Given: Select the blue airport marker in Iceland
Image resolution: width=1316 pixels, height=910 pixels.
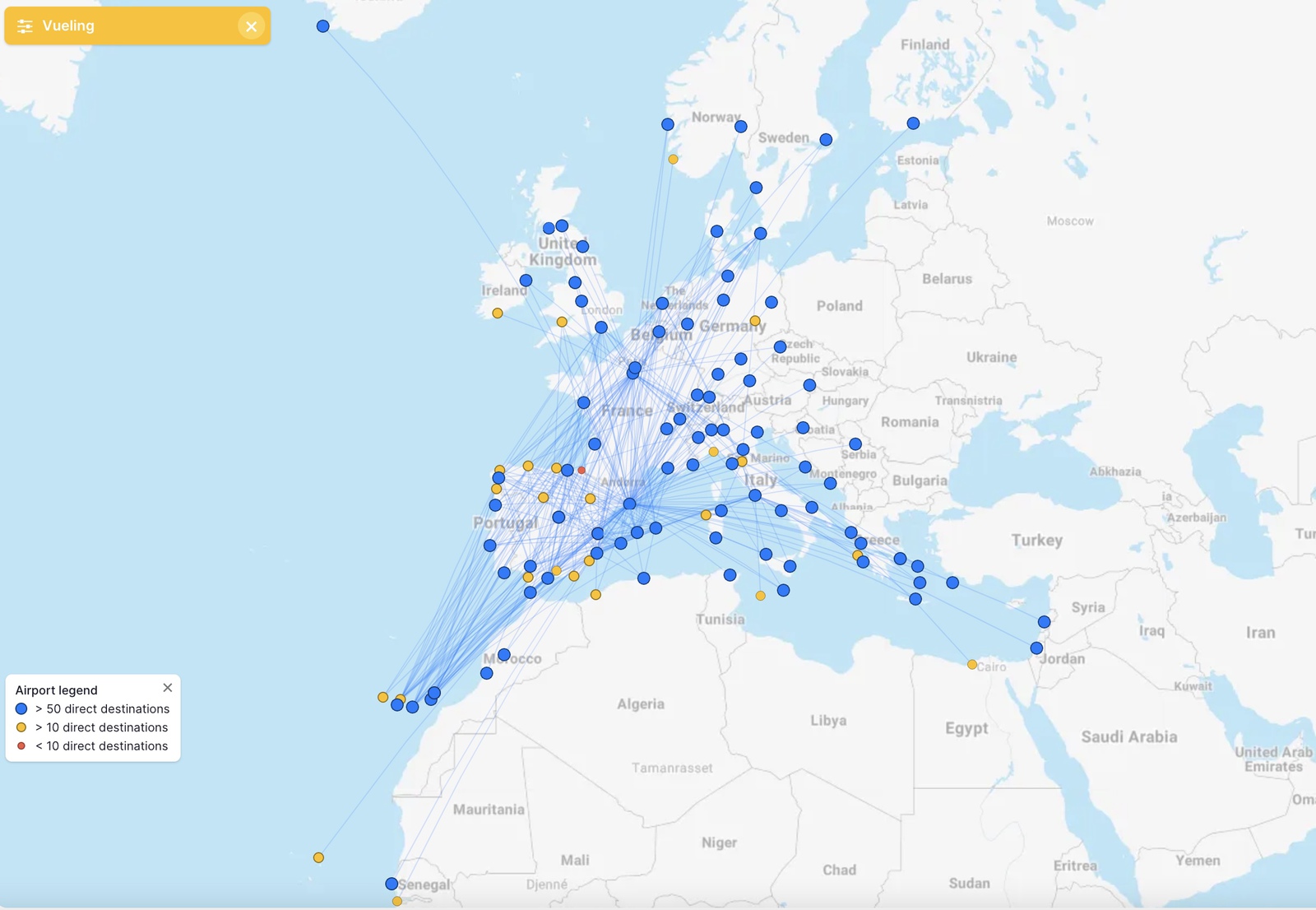Looking at the screenshot, I should tap(323, 26).
